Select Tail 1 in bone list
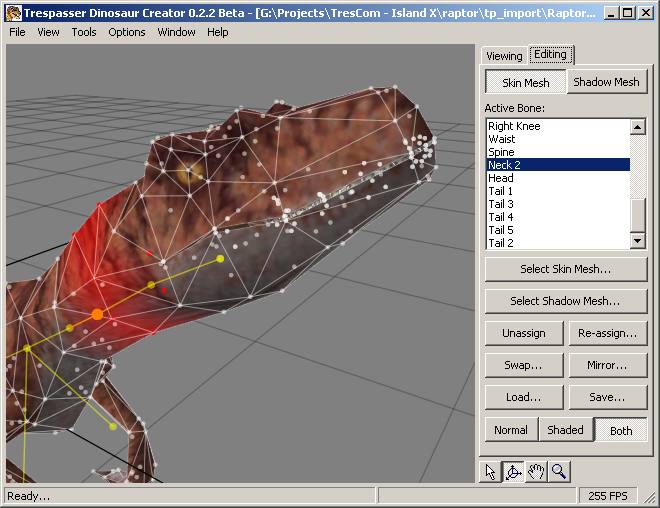This screenshot has height=508, width=660. point(558,191)
